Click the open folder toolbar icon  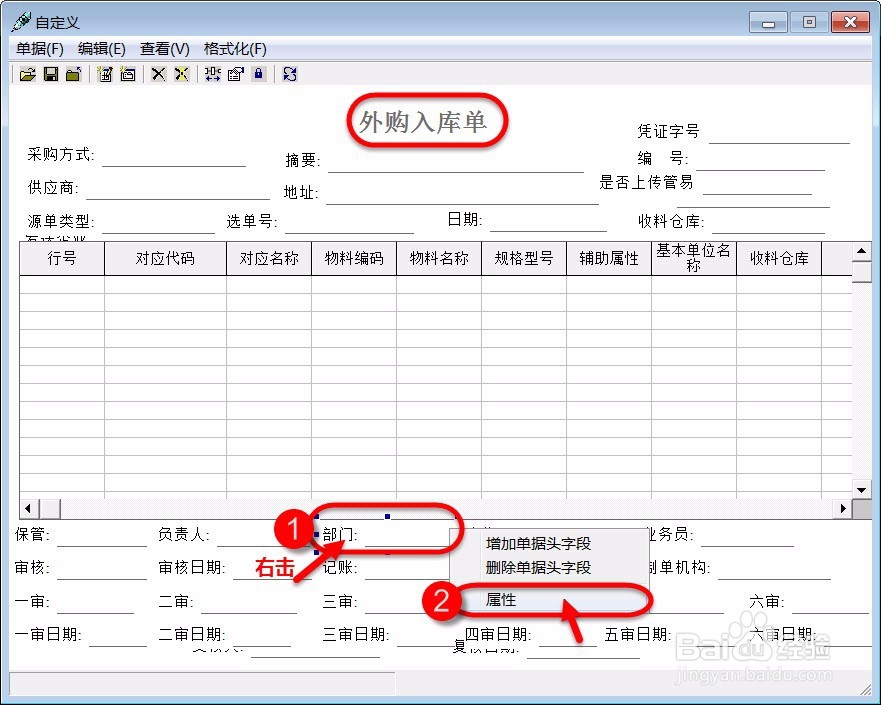[74, 73]
